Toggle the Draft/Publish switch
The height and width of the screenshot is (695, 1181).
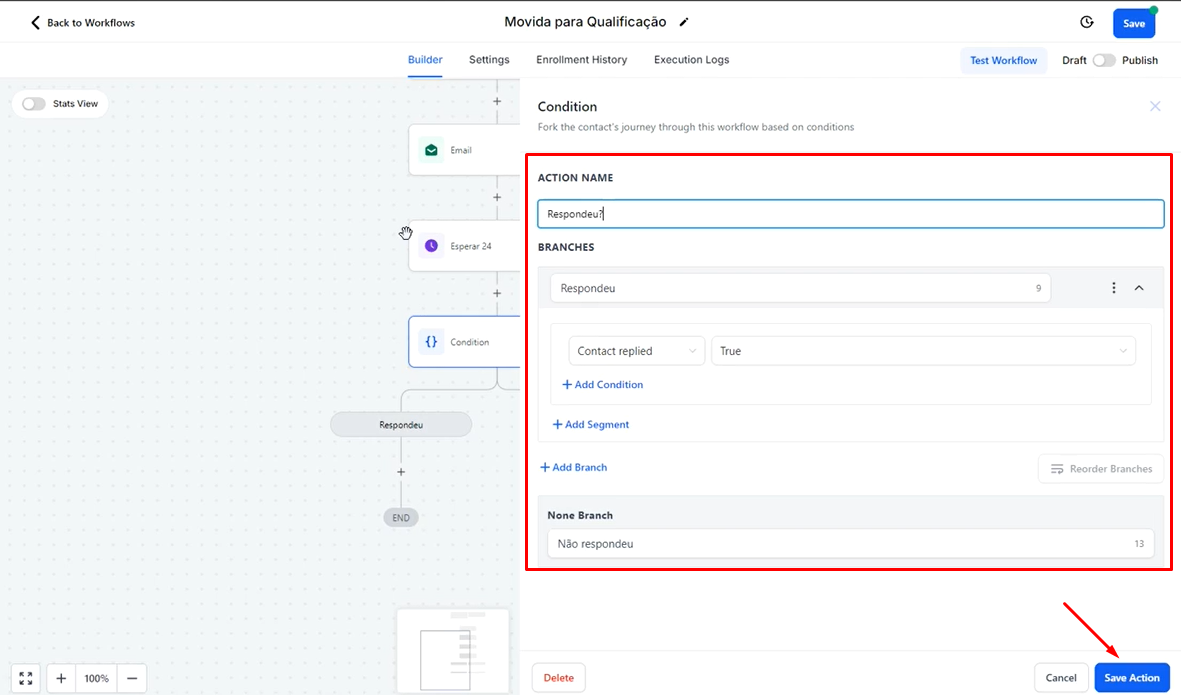point(1103,60)
